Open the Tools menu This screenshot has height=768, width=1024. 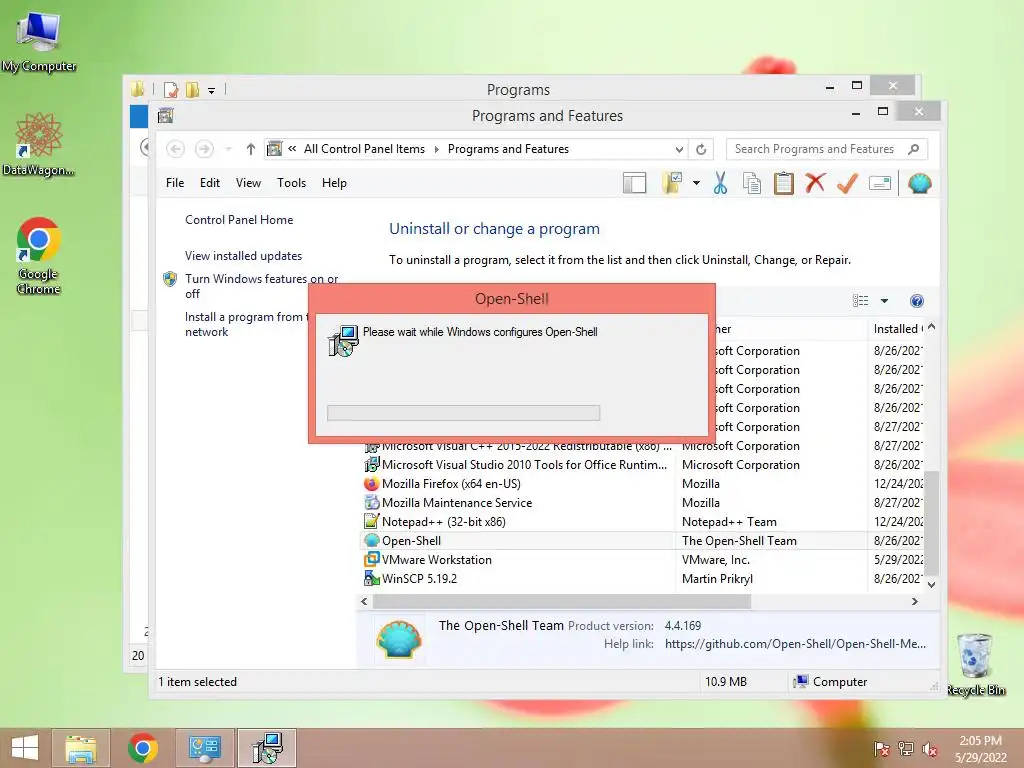point(291,183)
